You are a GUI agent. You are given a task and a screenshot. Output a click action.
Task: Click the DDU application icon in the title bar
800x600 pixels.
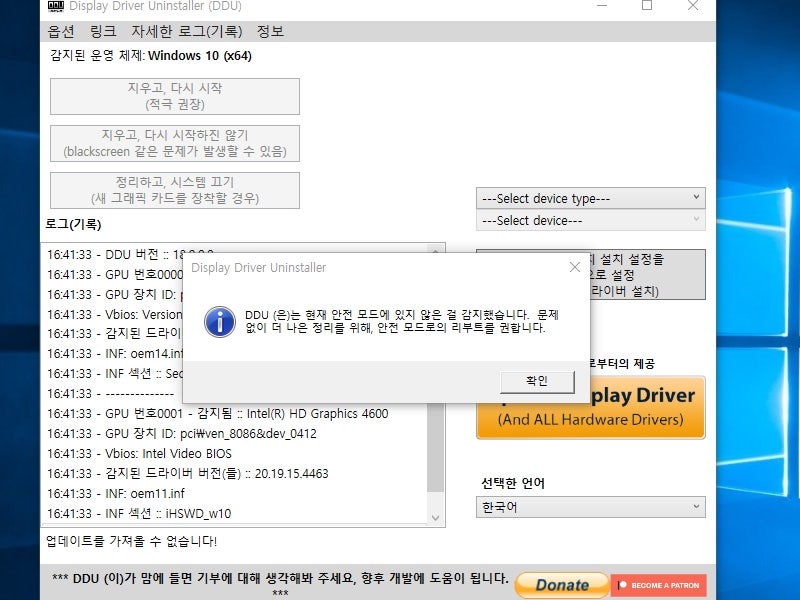coord(55,7)
